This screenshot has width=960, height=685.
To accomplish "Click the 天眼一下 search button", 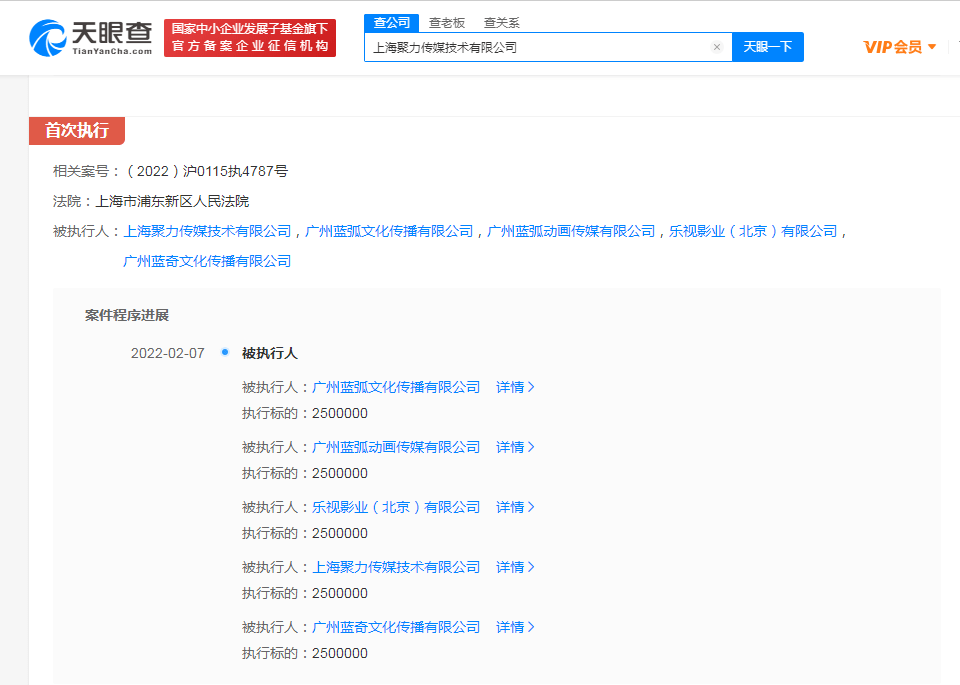I will pyautogui.click(x=768, y=47).
